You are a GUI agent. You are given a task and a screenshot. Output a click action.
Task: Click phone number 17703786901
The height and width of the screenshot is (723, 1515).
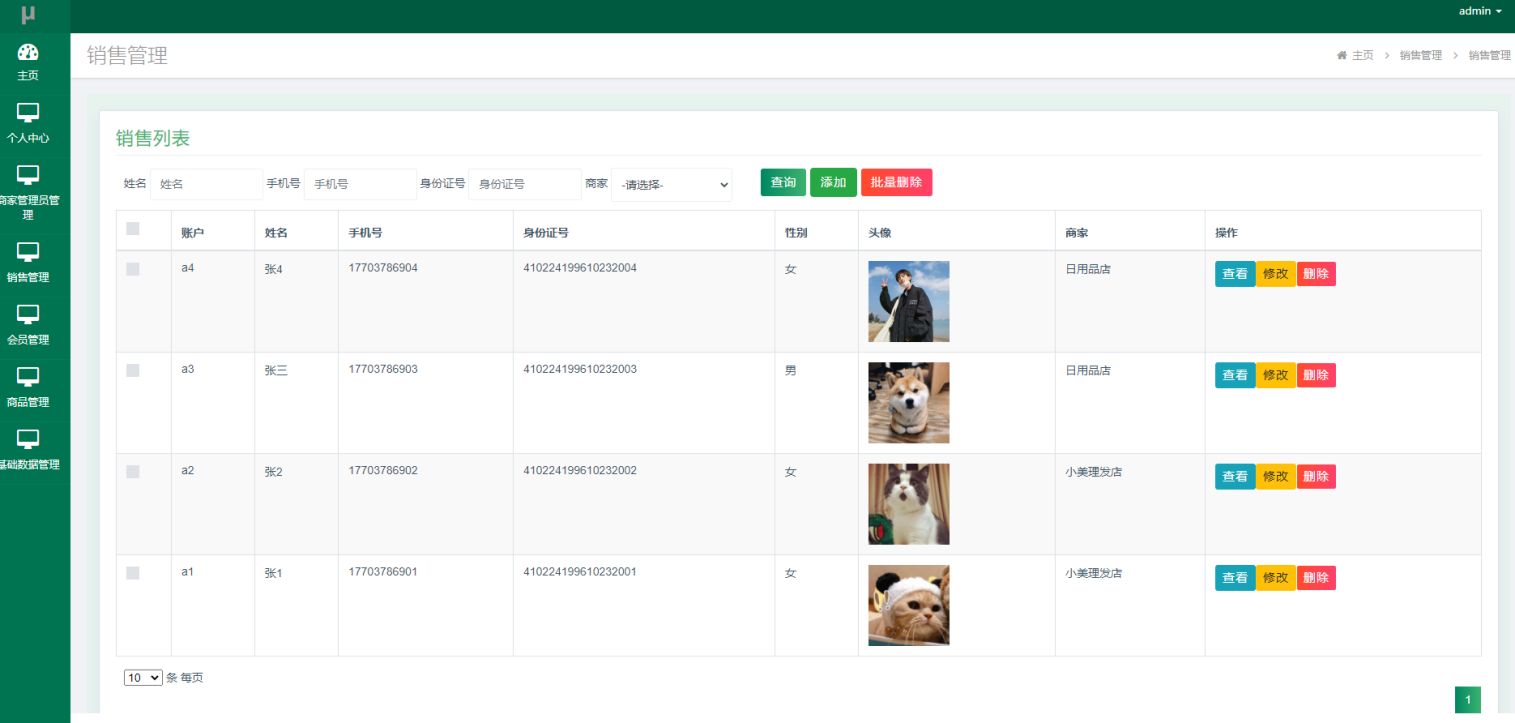[x=383, y=572]
